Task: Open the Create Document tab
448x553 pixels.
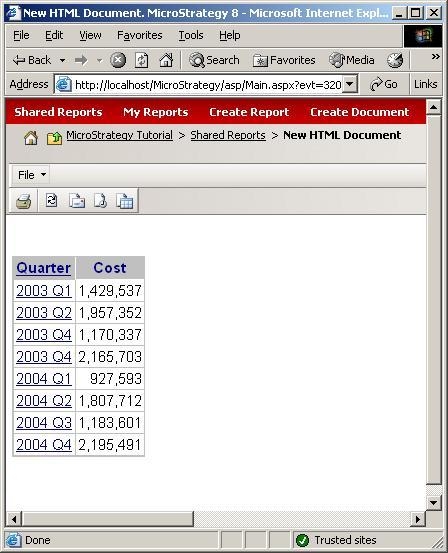Action: tap(359, 112)
